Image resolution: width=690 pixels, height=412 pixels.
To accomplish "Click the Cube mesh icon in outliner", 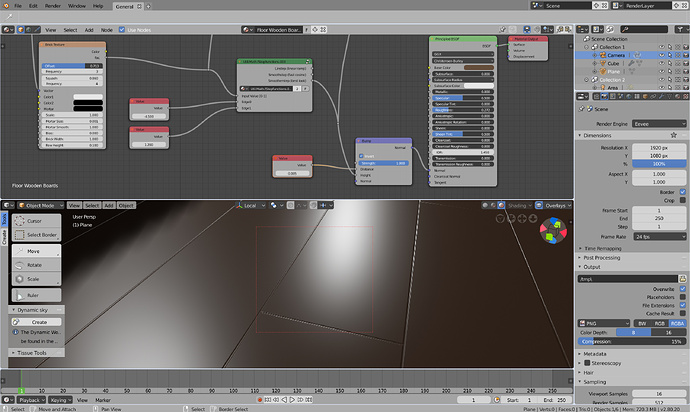I will click(x=603, y=63).
